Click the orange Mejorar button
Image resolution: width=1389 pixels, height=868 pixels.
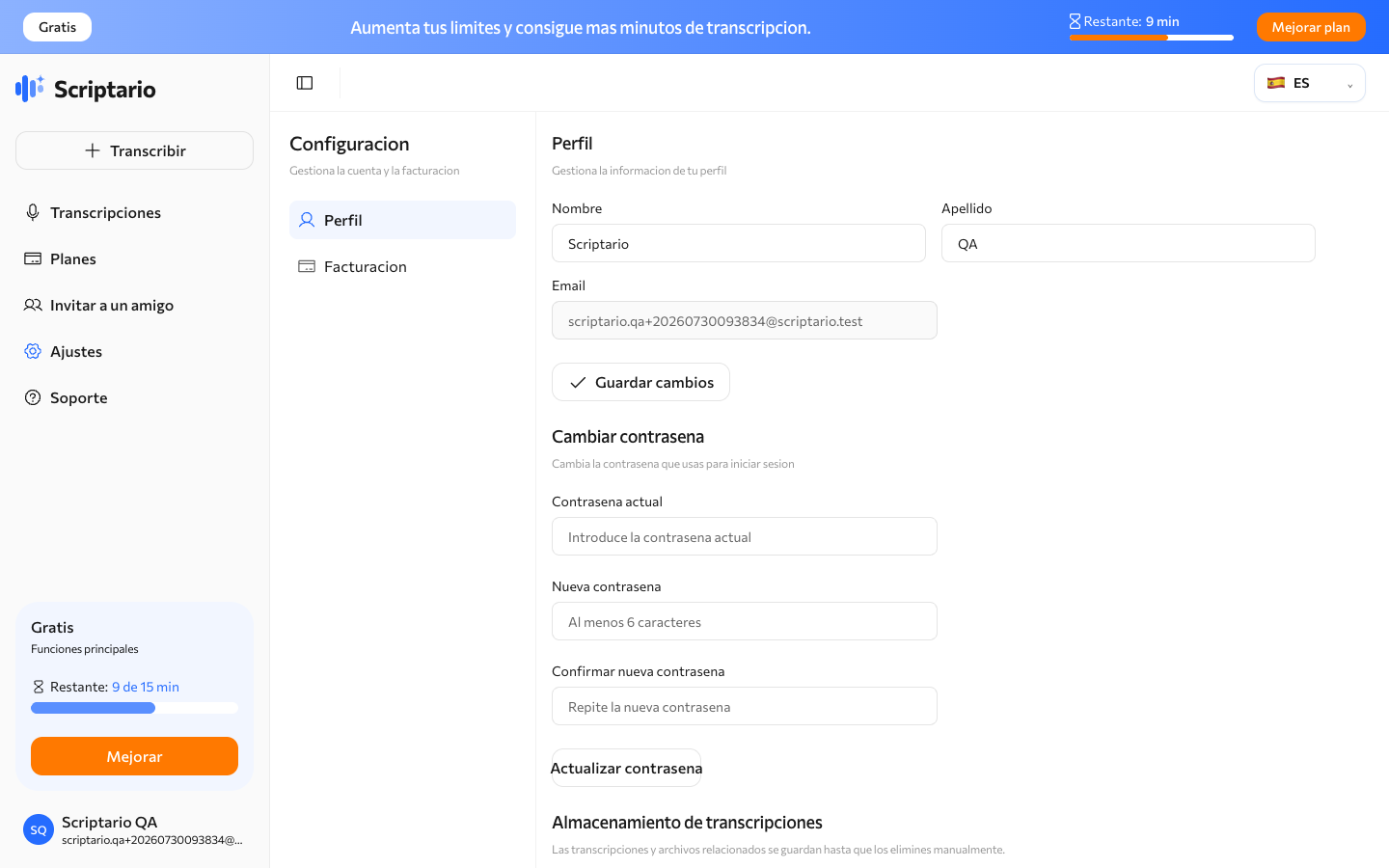pos(134,756)
